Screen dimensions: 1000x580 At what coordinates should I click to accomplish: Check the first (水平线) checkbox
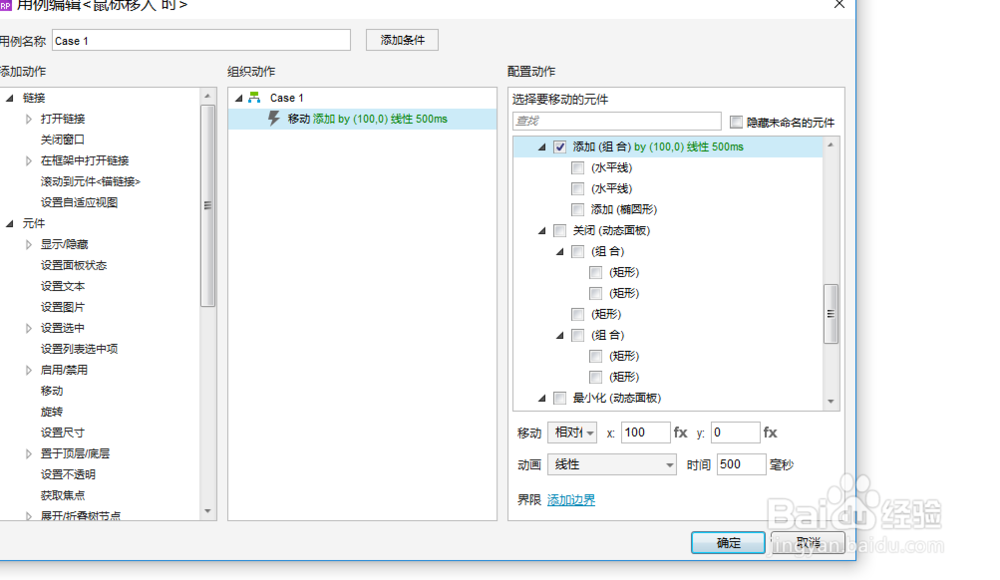[x=577, y=167]
